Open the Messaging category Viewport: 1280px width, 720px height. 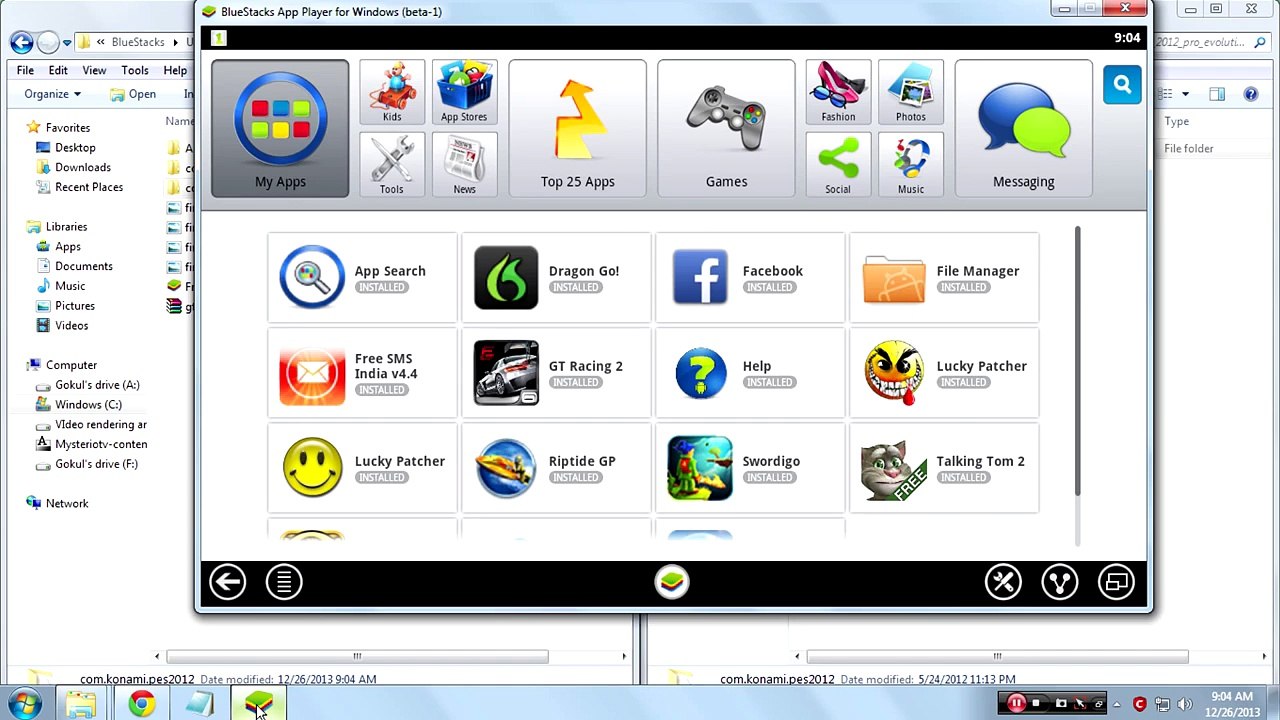click(x=1023, y=129)
